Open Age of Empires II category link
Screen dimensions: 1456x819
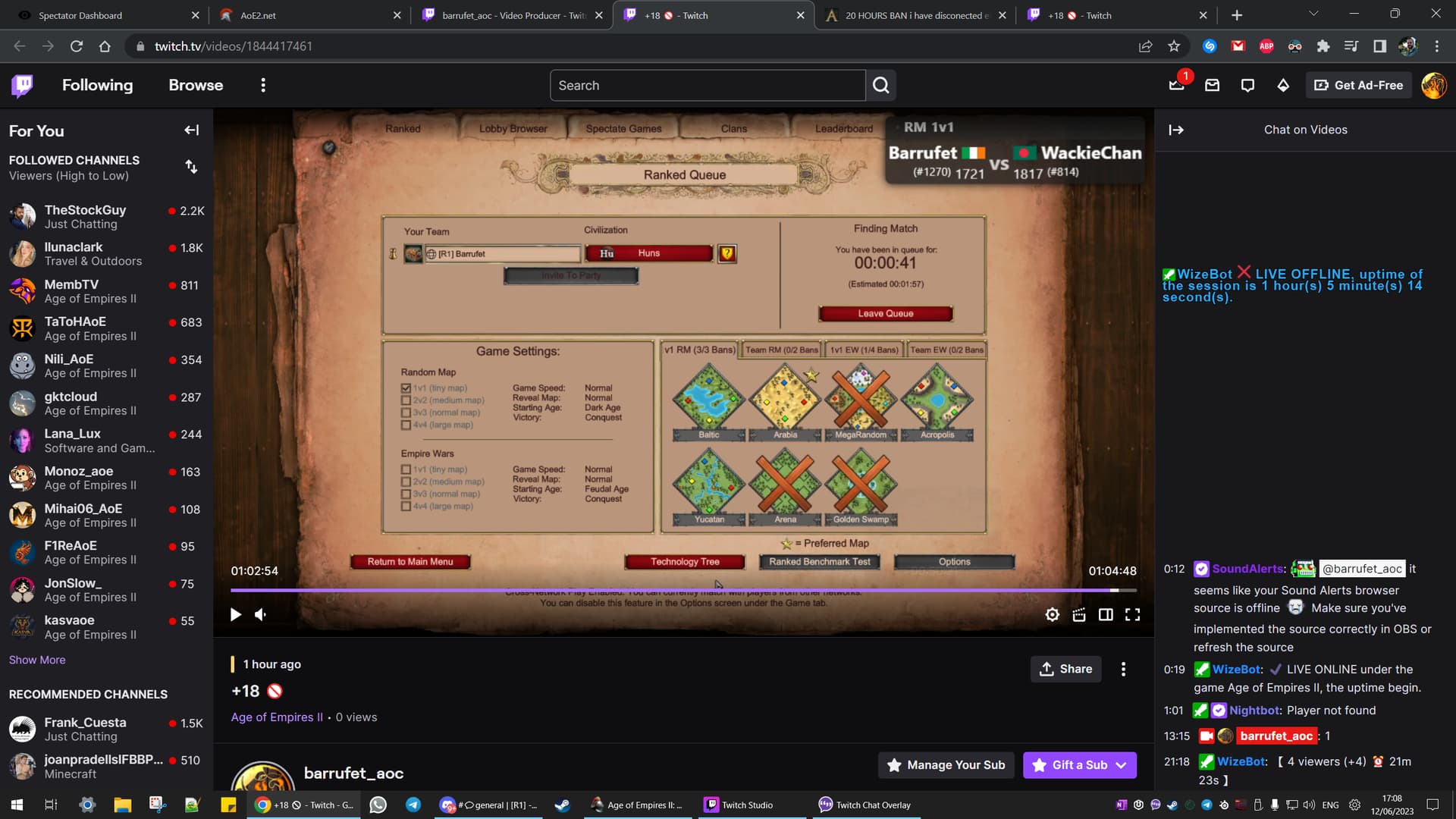277,717
